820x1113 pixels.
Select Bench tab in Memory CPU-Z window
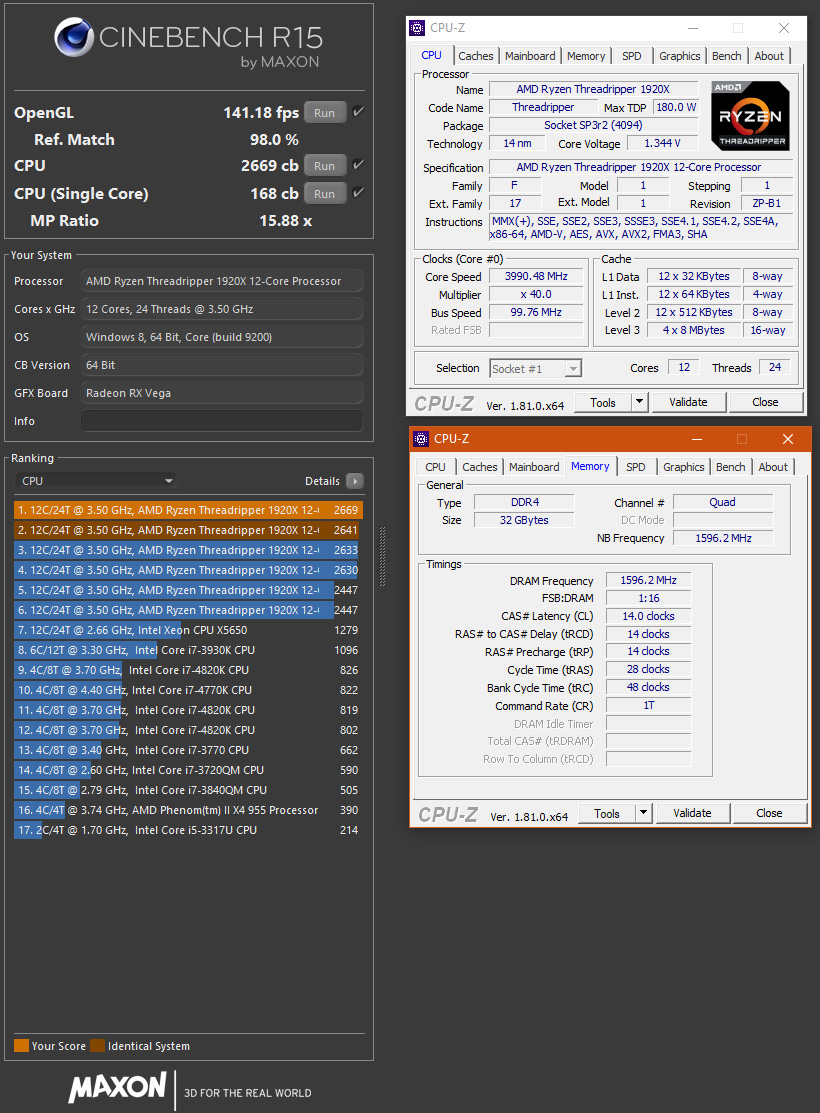click(731, 467)
